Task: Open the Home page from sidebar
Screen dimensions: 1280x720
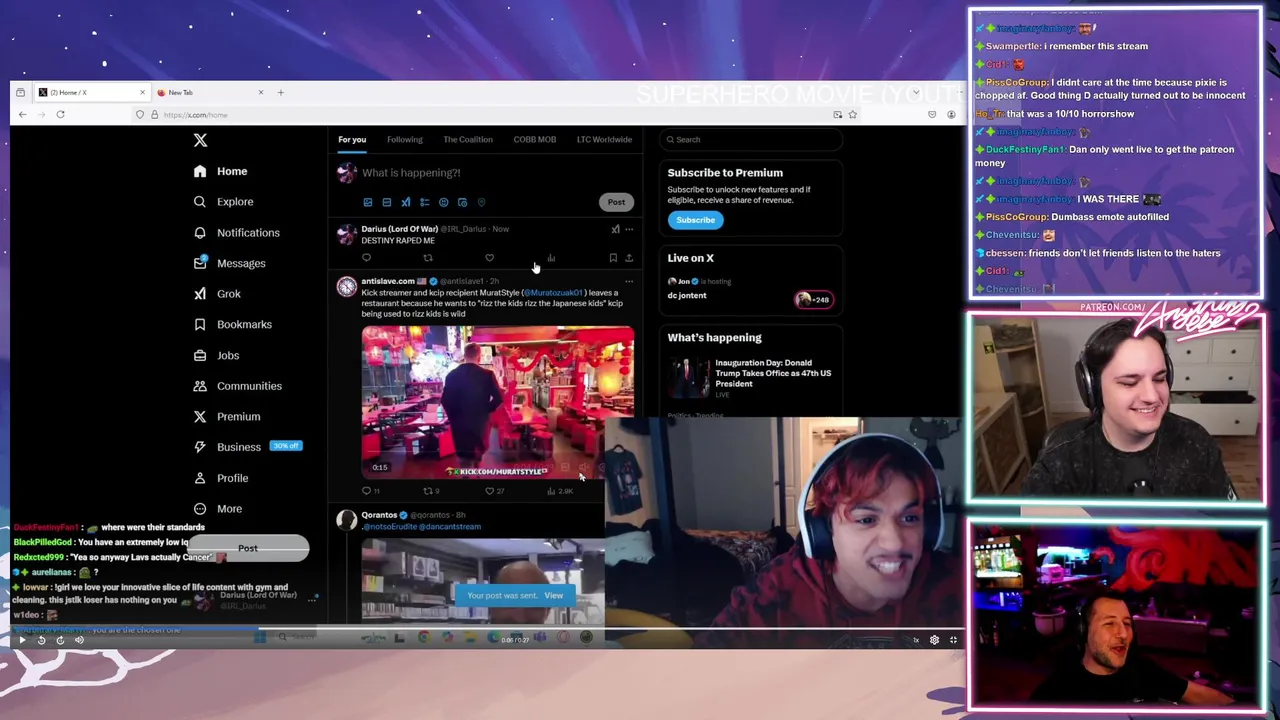Action: click(221, 171)
